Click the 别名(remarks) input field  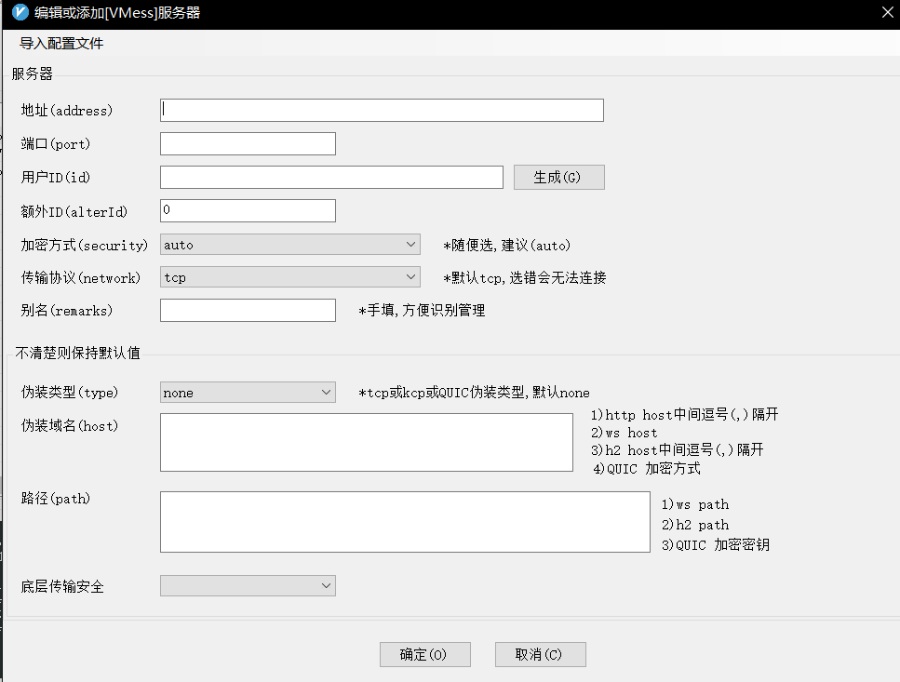click(x=246, y=310)
